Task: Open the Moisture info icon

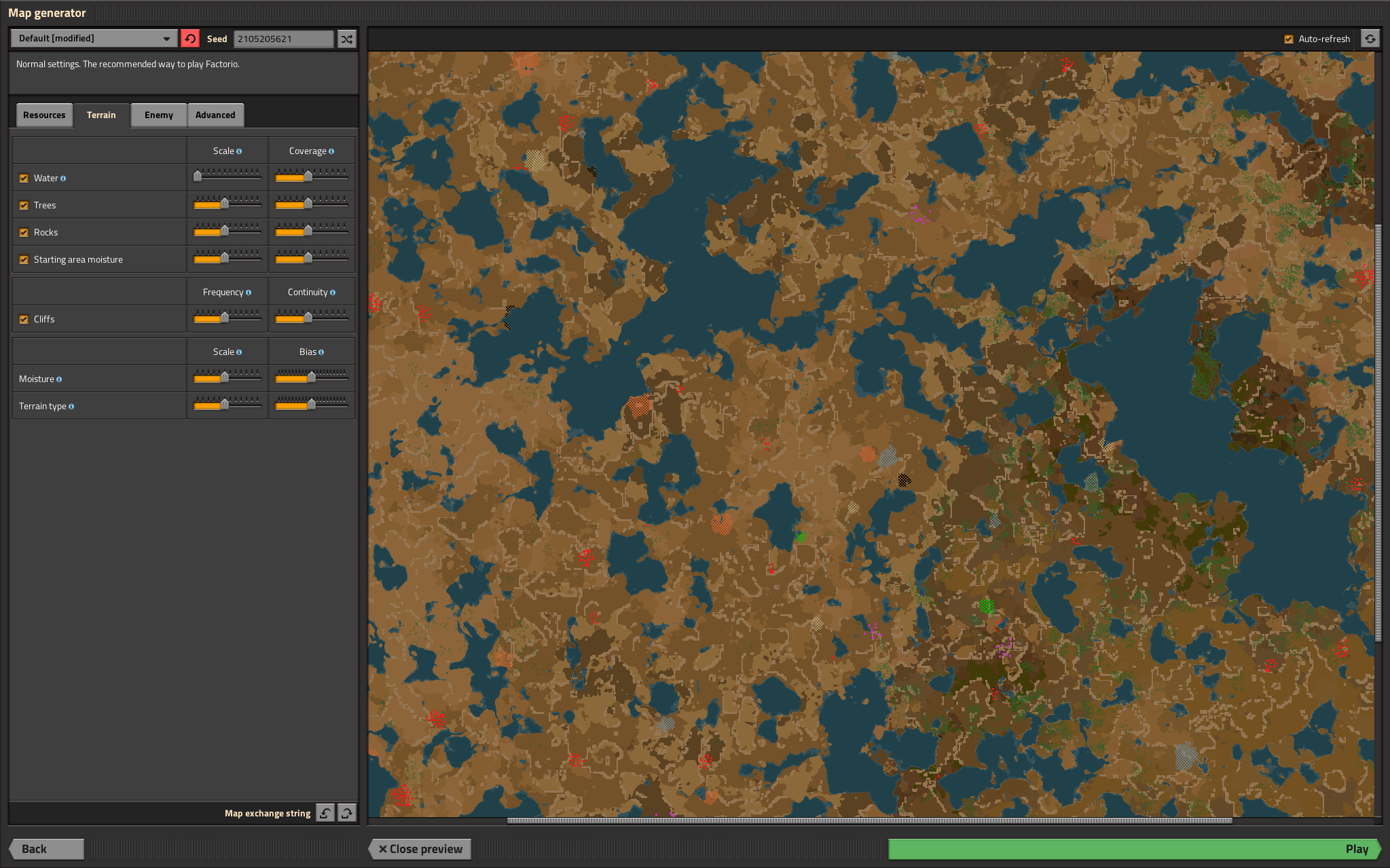Action: 59,379
